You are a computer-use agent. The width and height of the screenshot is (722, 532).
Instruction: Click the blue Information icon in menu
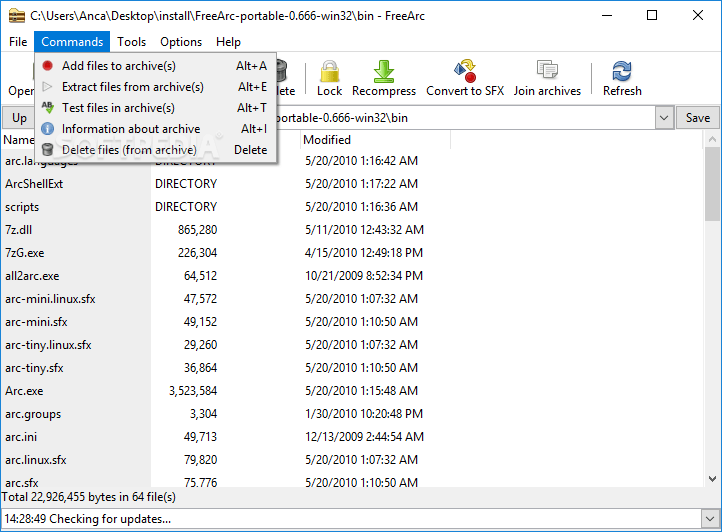pyautogui.click(x=47, y=129)
